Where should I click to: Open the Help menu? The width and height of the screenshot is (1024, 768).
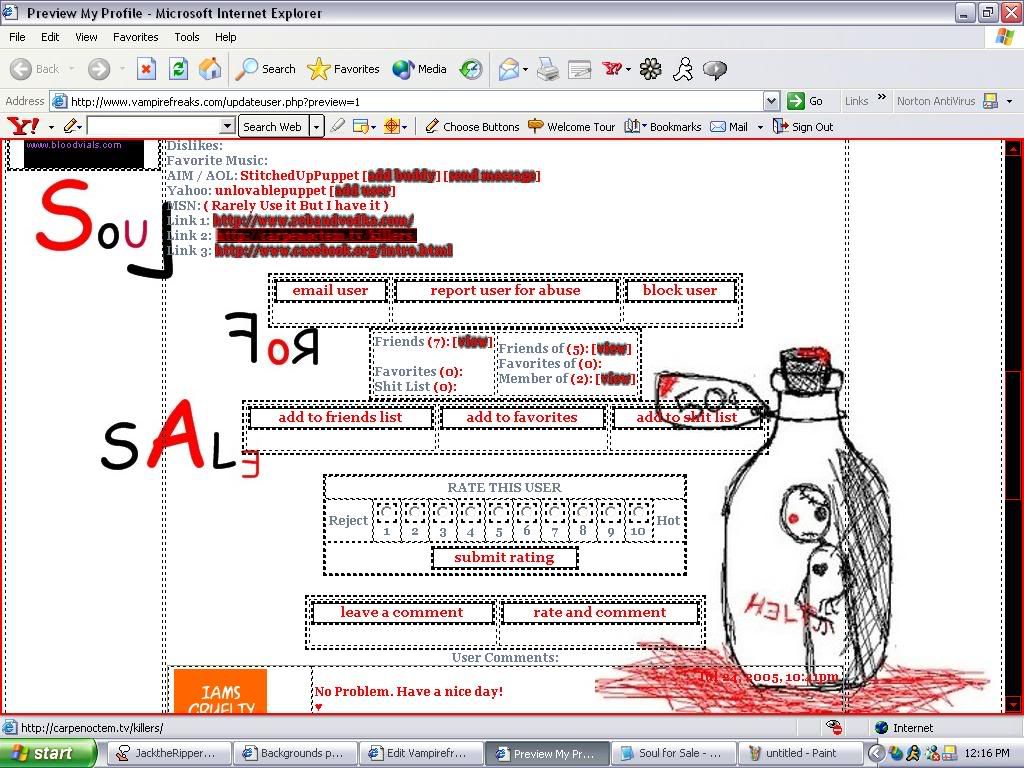pos(225,37)
